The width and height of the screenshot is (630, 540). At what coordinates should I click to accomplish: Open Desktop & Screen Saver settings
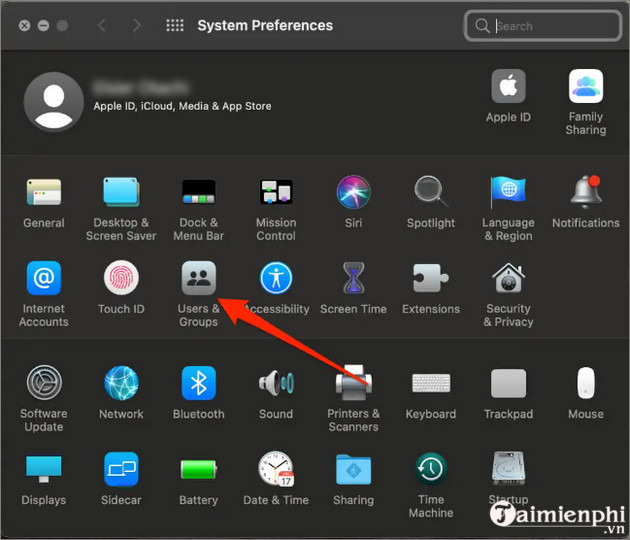point(121,192)
